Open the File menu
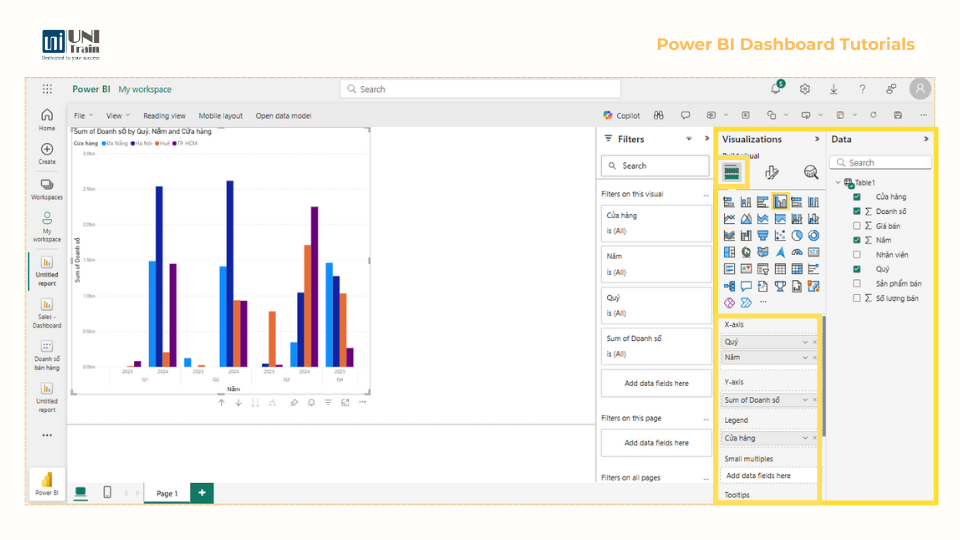Screen dimensions: 960x540 (x=83, y=116)
